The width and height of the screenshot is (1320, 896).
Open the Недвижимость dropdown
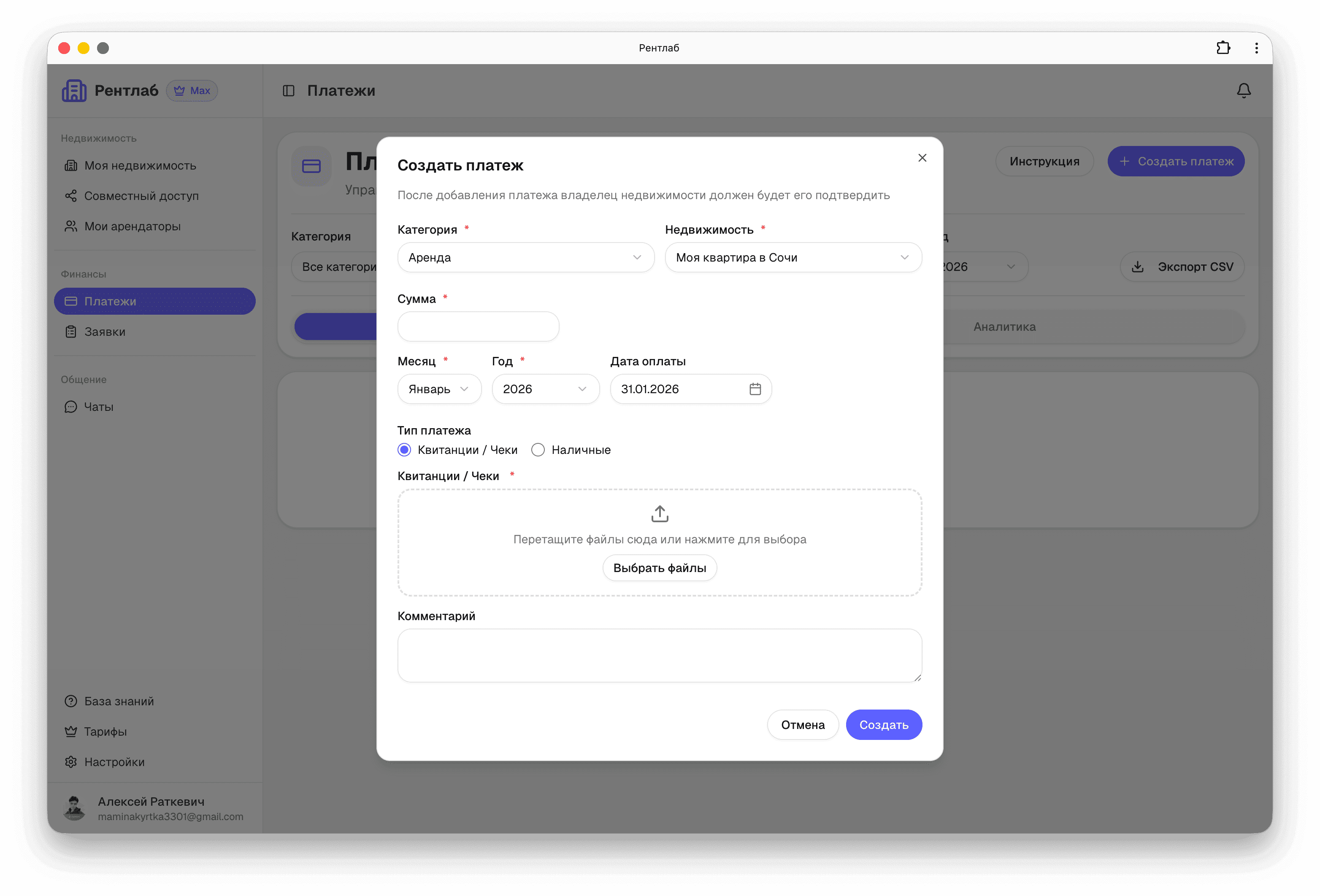(793, 257)
